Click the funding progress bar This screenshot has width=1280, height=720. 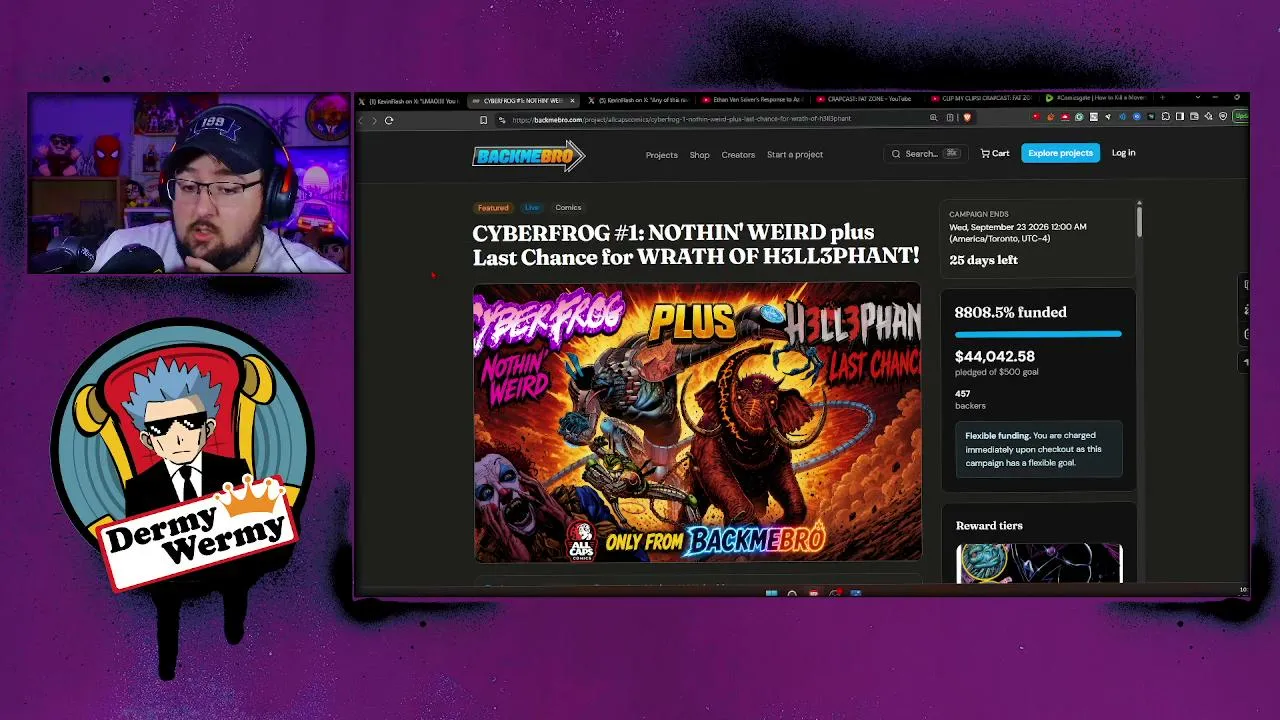pyautogui.click(x=1038, y=334)
